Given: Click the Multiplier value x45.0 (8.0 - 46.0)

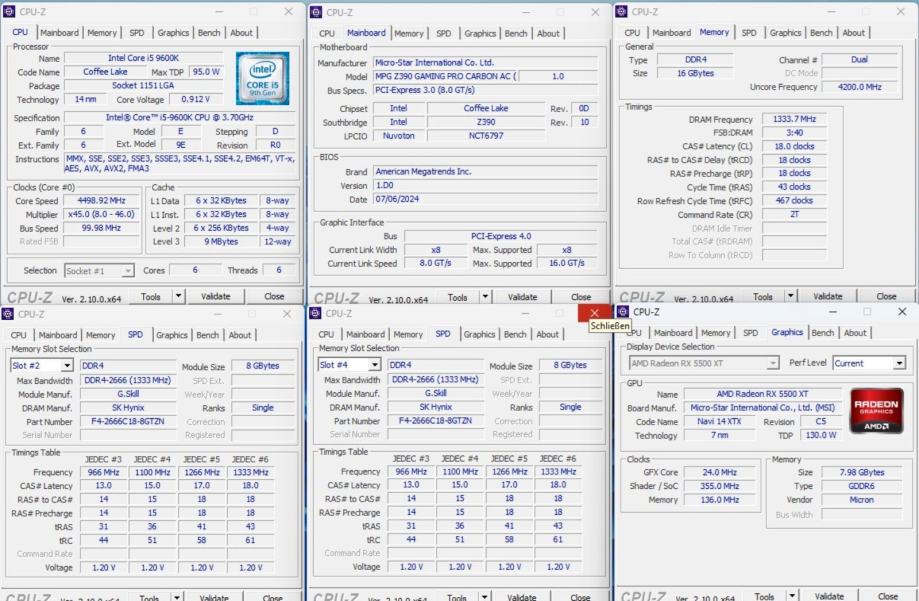Looking at the screenshot, I should [x=101, y=215].
